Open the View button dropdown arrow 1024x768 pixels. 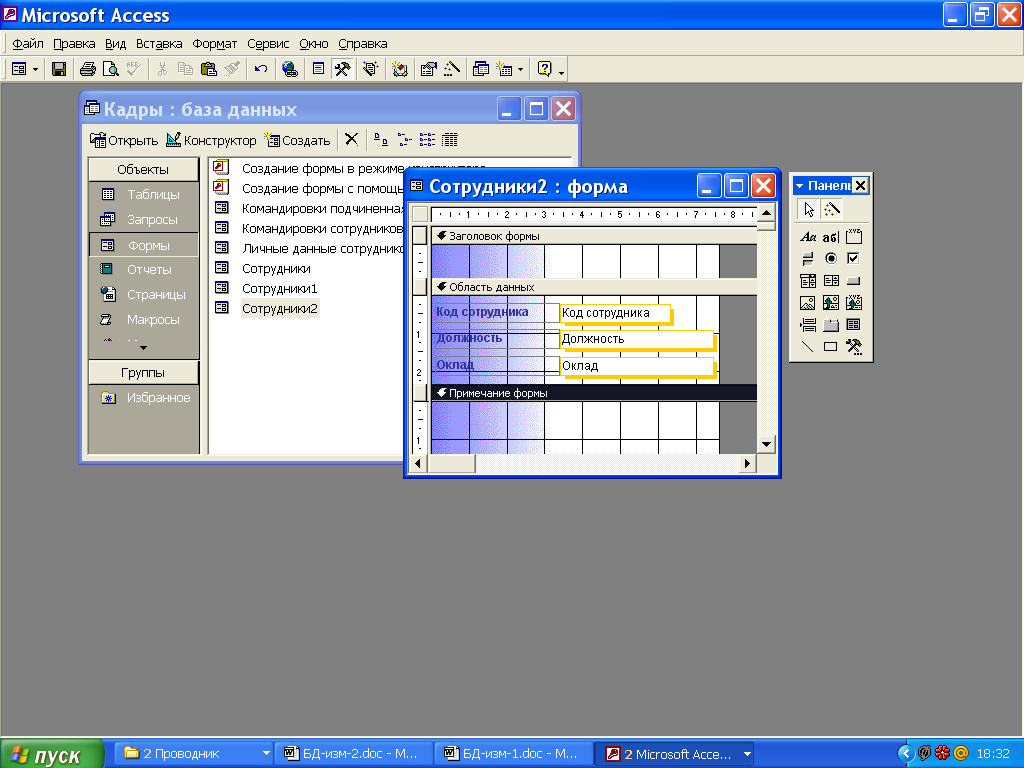pyautogui.click(x=35, y=69)
